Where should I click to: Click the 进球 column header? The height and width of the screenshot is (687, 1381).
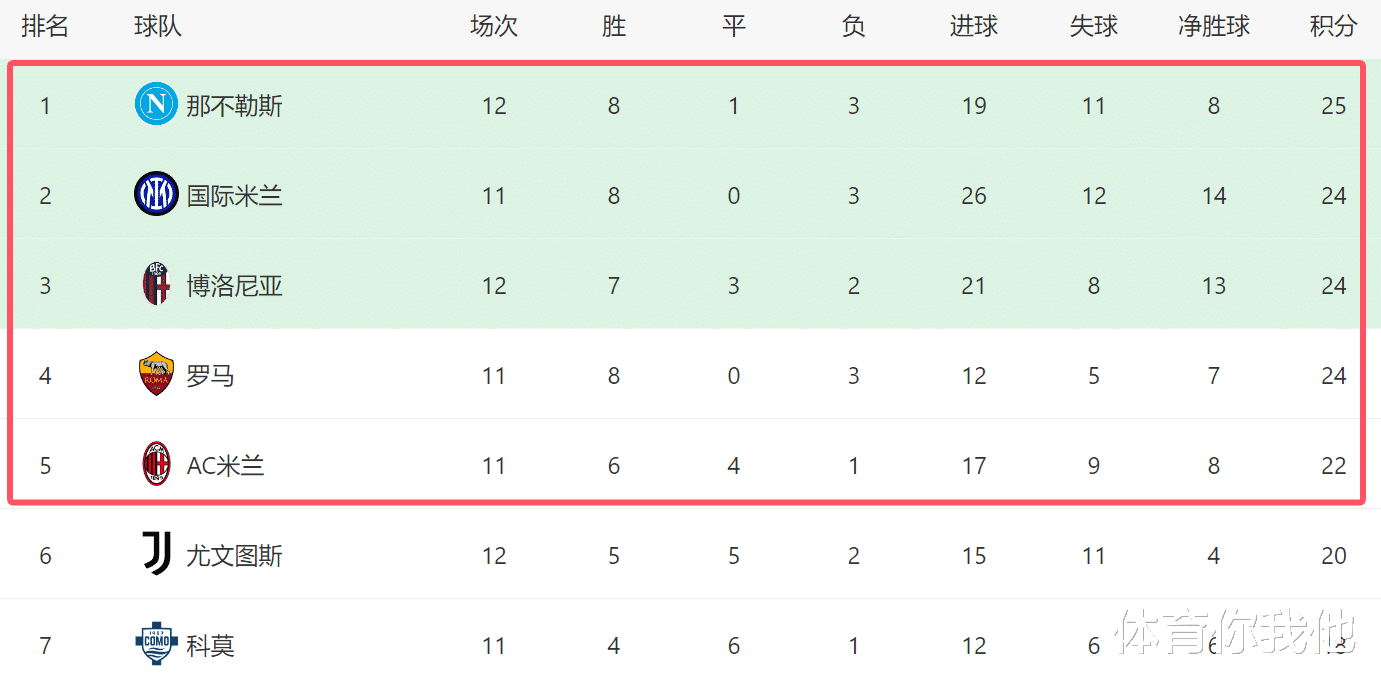[x=973, y=26]
